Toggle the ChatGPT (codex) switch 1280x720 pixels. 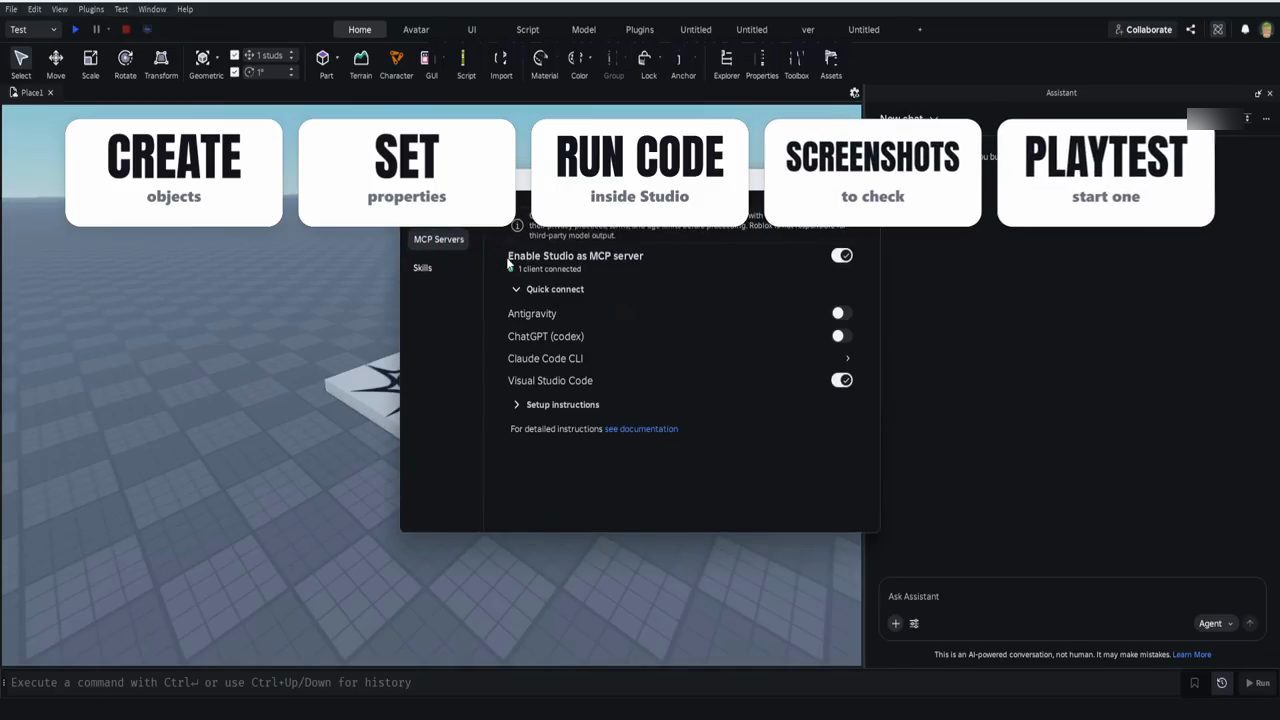(842, 336)
